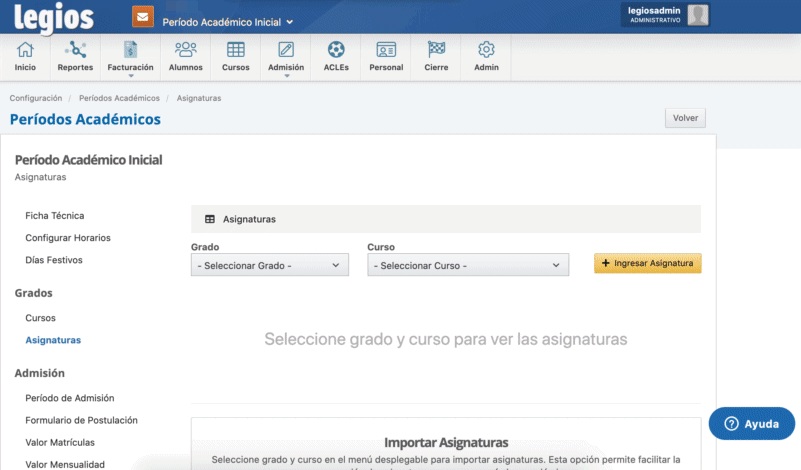
Task: Open Ficha Técnica in sidebar
Action: 55,216
